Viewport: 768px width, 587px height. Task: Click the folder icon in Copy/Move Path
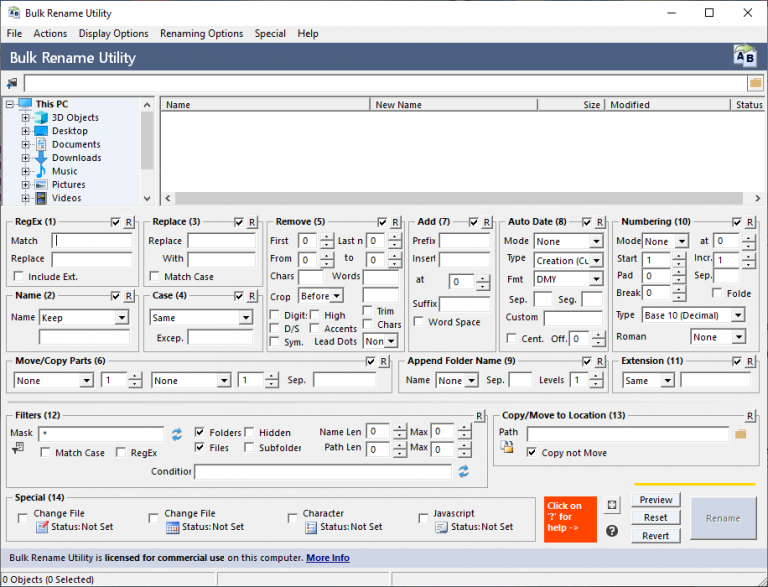[x=741, y=434]
